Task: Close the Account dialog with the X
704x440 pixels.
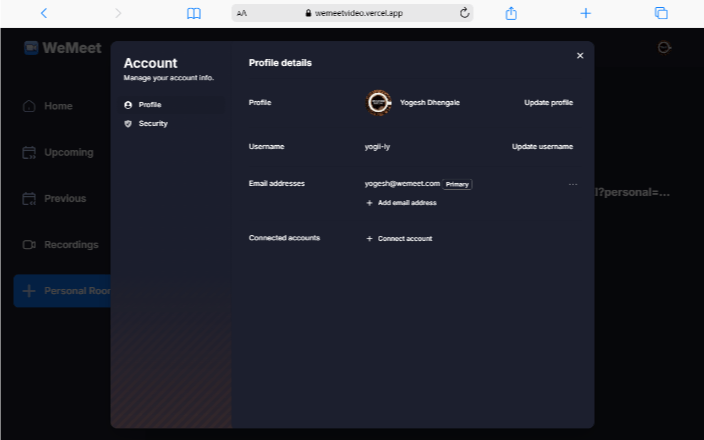Action: click(580, 56)
